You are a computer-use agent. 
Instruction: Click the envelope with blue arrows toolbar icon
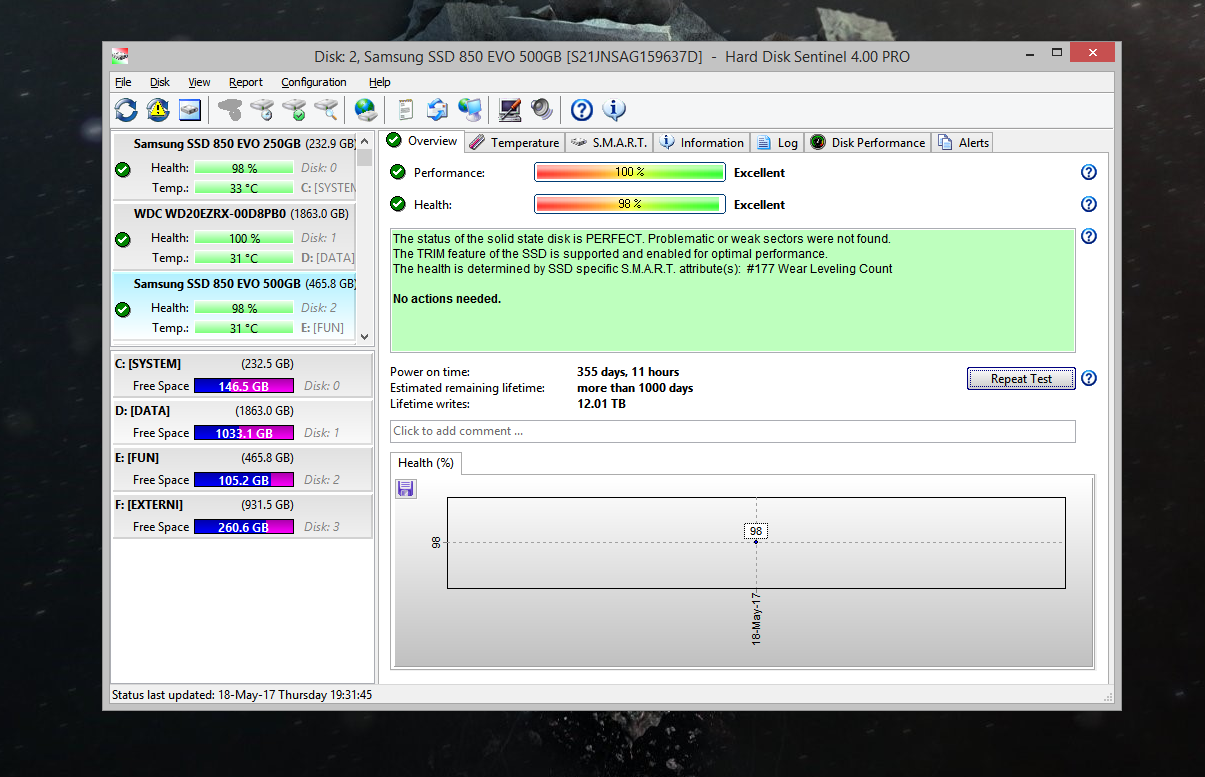point(437,110)
